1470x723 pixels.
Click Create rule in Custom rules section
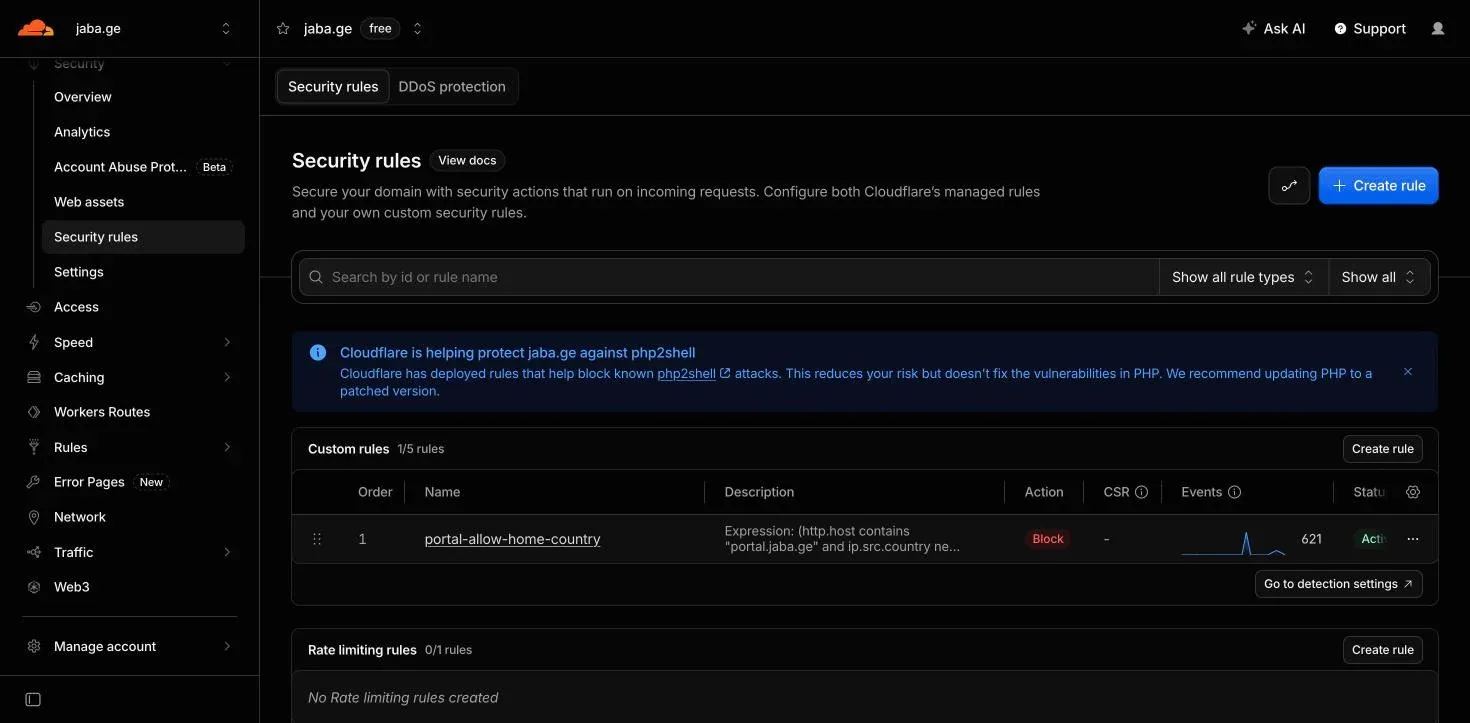coord(1383,449)
